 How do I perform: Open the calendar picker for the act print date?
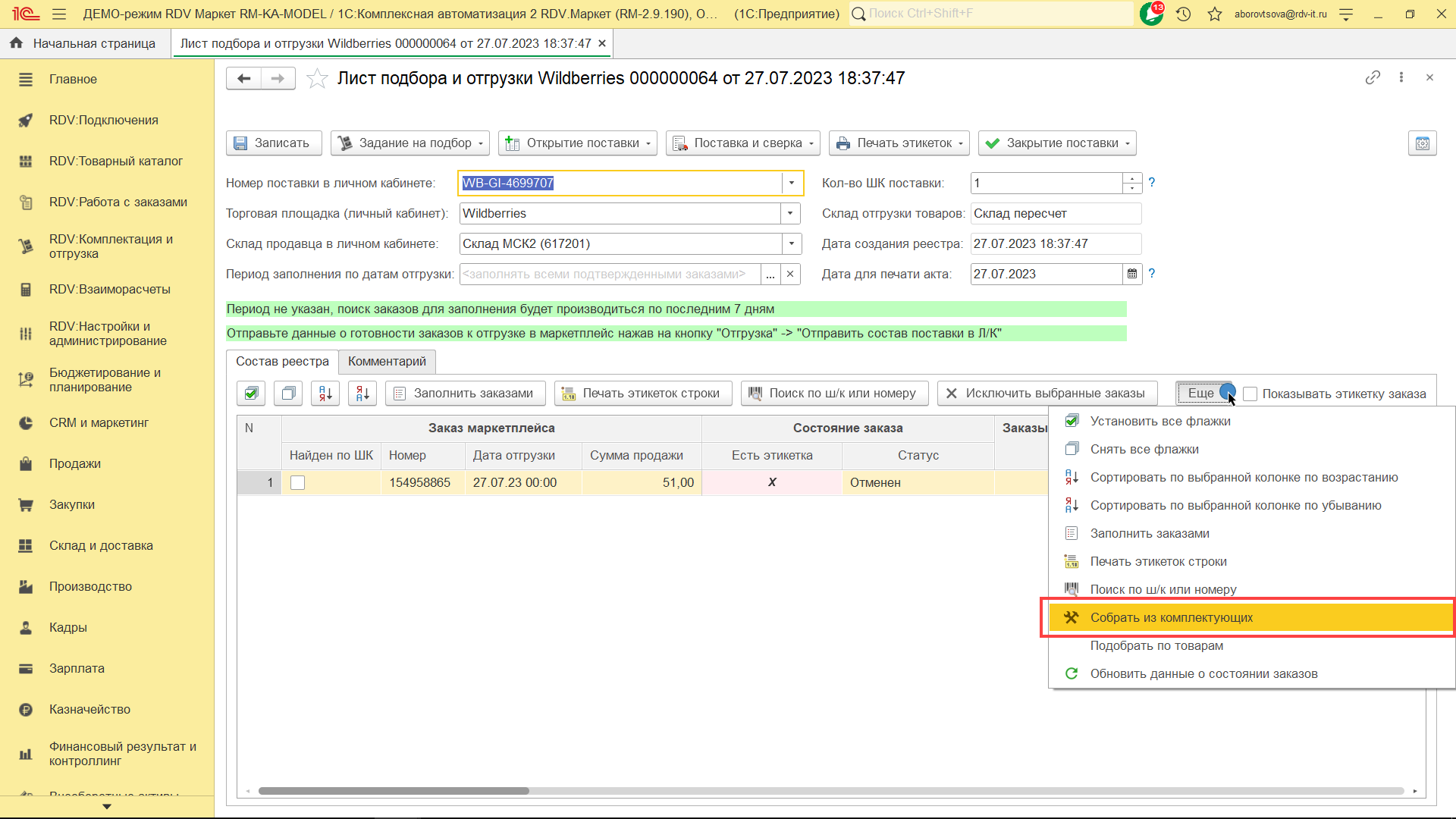(1132, 274)
